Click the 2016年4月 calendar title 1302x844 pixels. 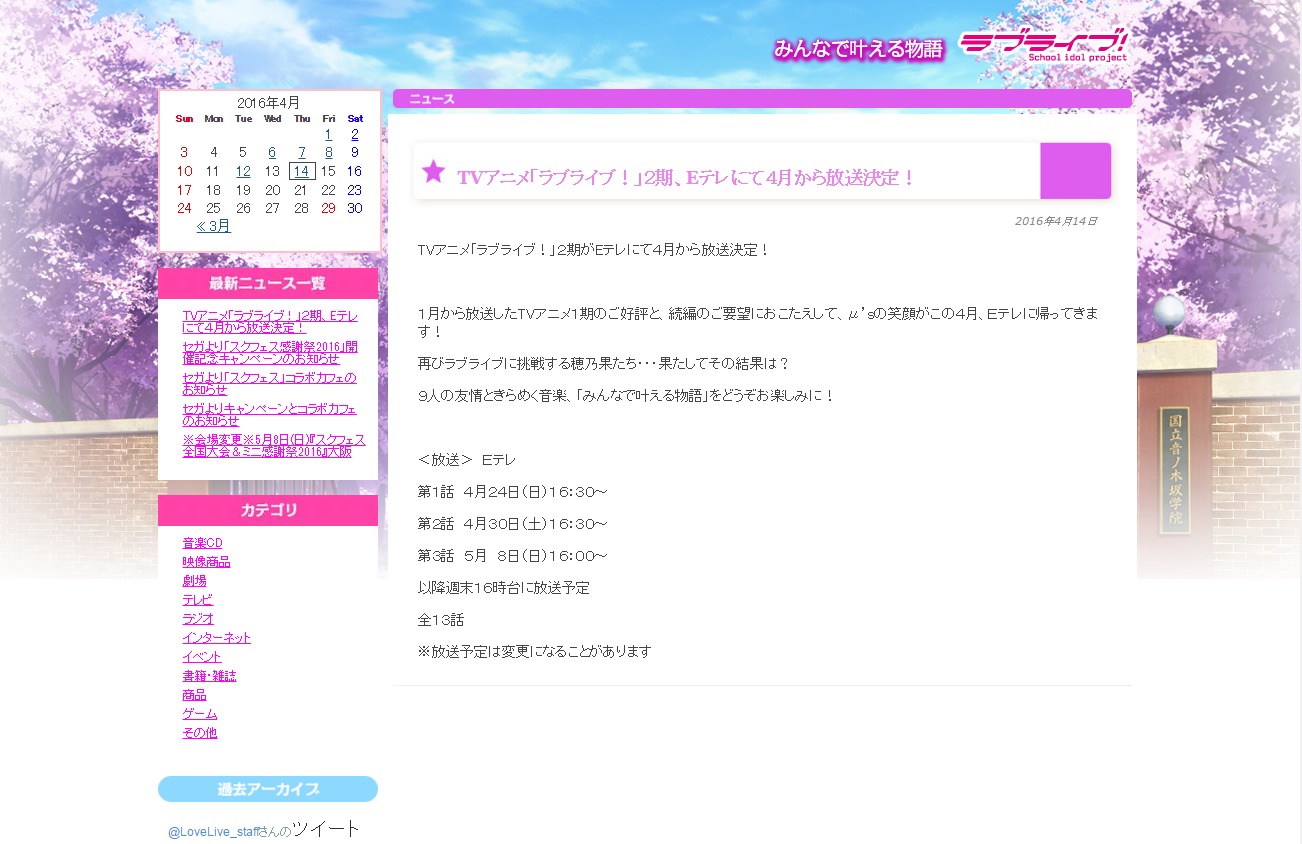point(268,102)
